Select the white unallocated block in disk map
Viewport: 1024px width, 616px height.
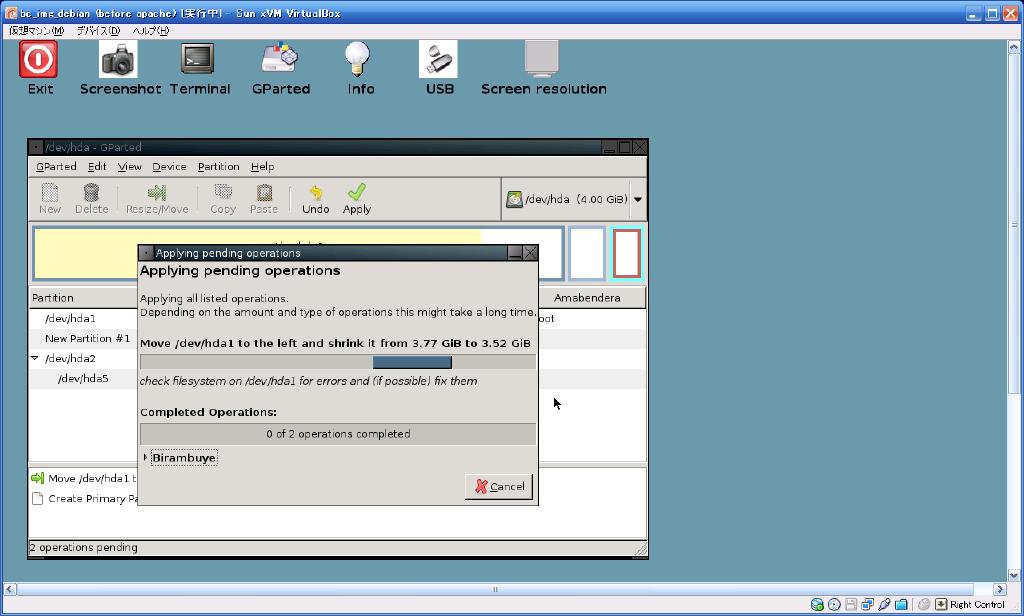coord(586,253)
